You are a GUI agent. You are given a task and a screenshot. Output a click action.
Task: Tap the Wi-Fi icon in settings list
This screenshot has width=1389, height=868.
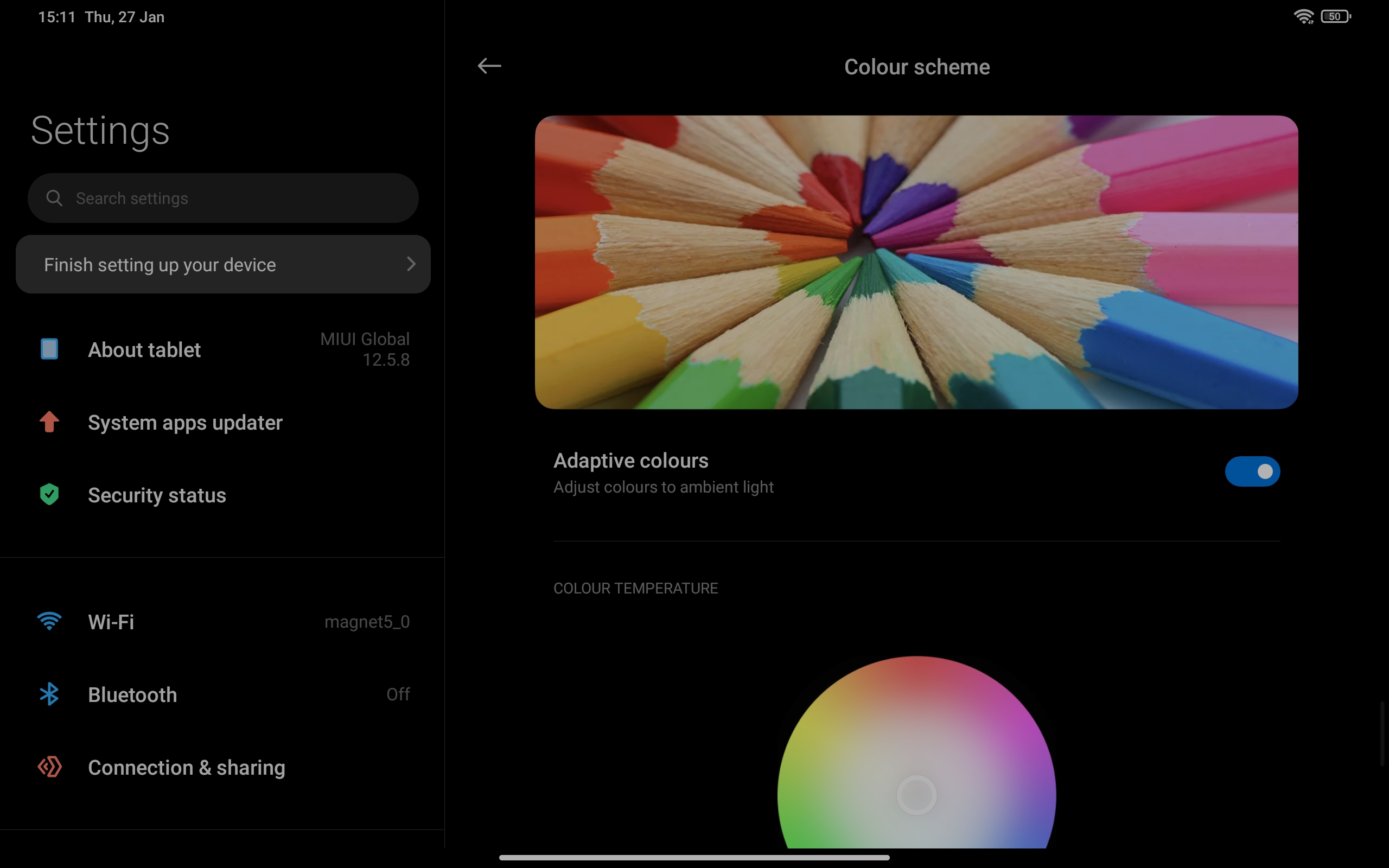click(49, 621)
